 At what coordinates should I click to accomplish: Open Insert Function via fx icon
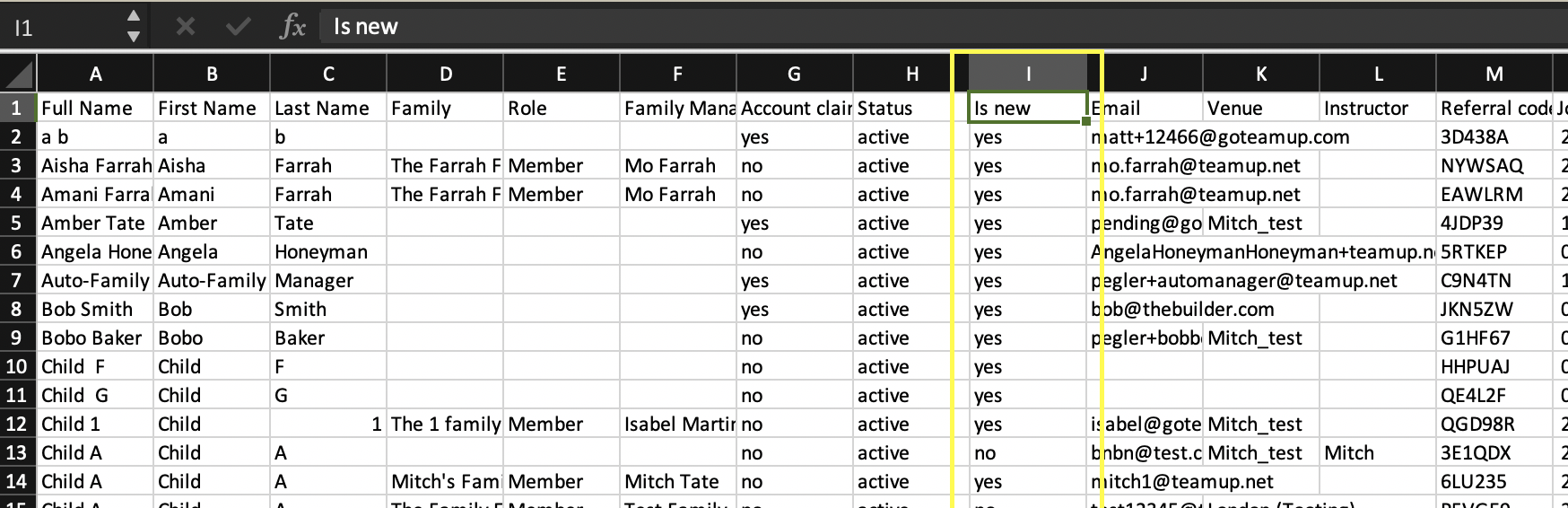point(292,26)
